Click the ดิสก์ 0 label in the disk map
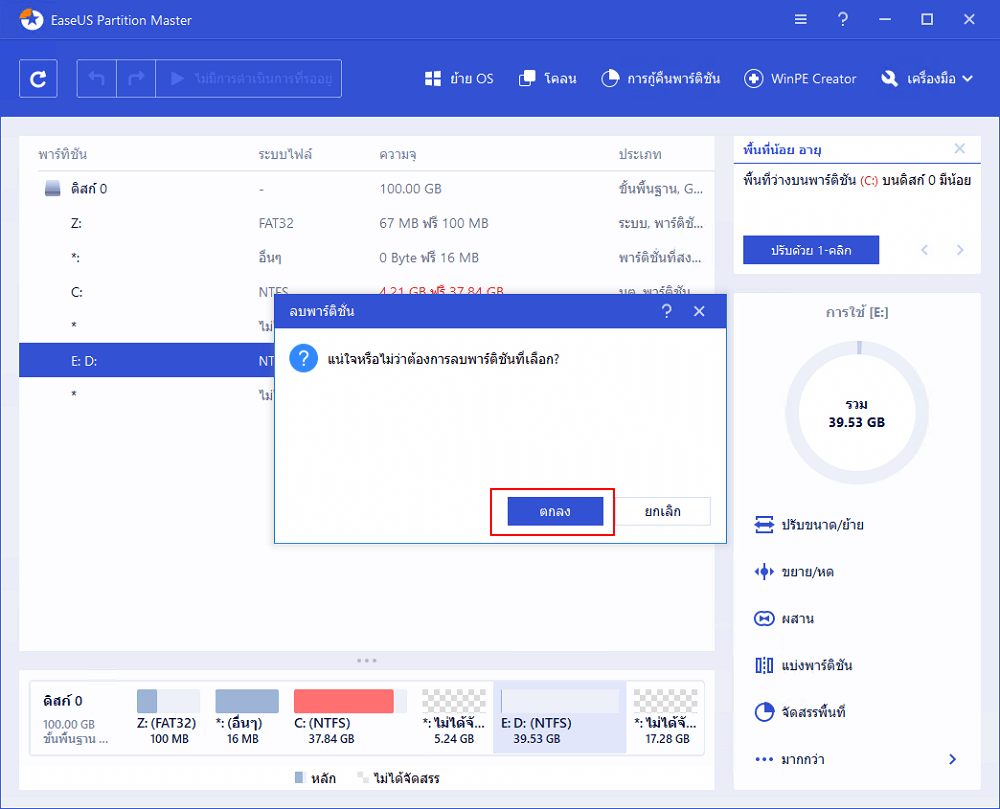The width and height of the screenshot is (1000, 809). 62,701
